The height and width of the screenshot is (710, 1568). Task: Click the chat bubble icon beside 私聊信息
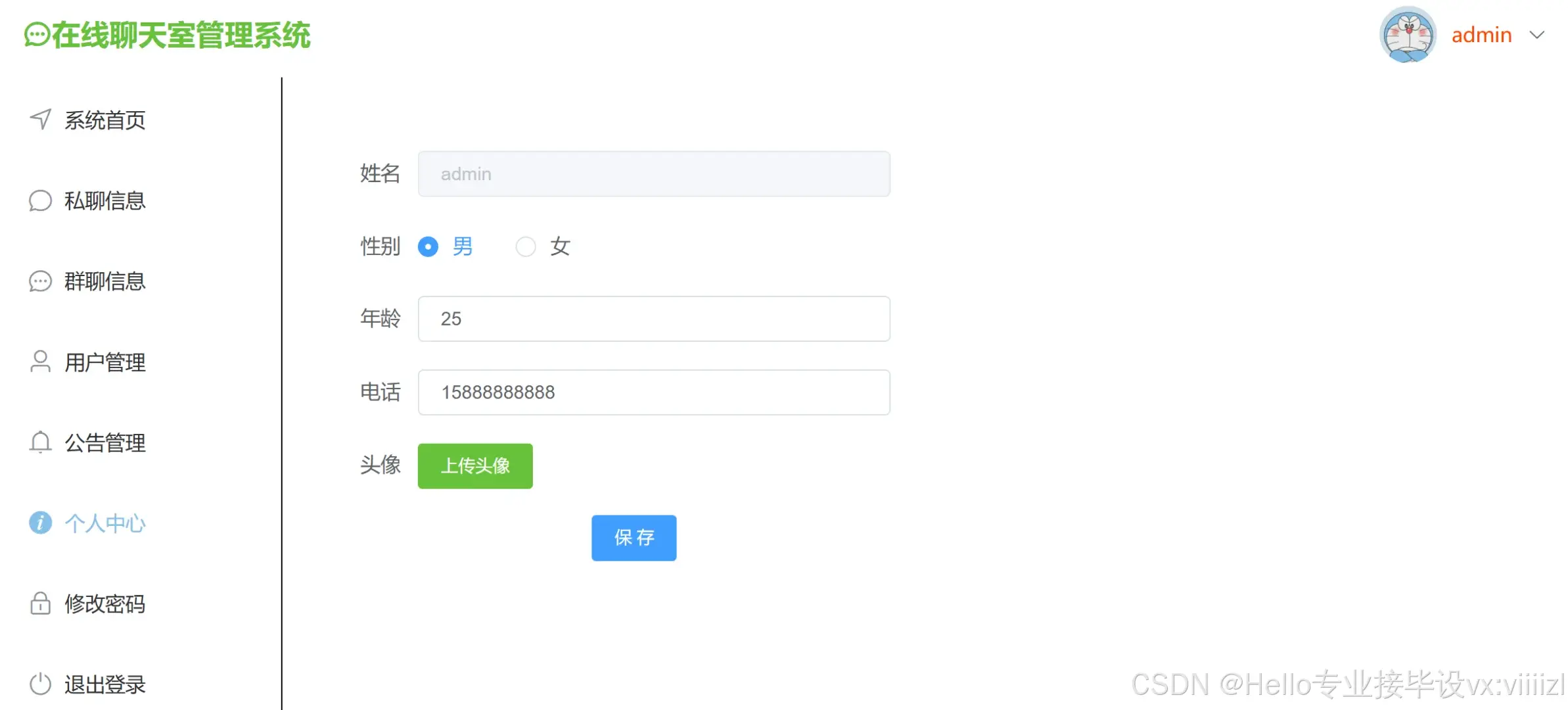[x=40, y=201]
